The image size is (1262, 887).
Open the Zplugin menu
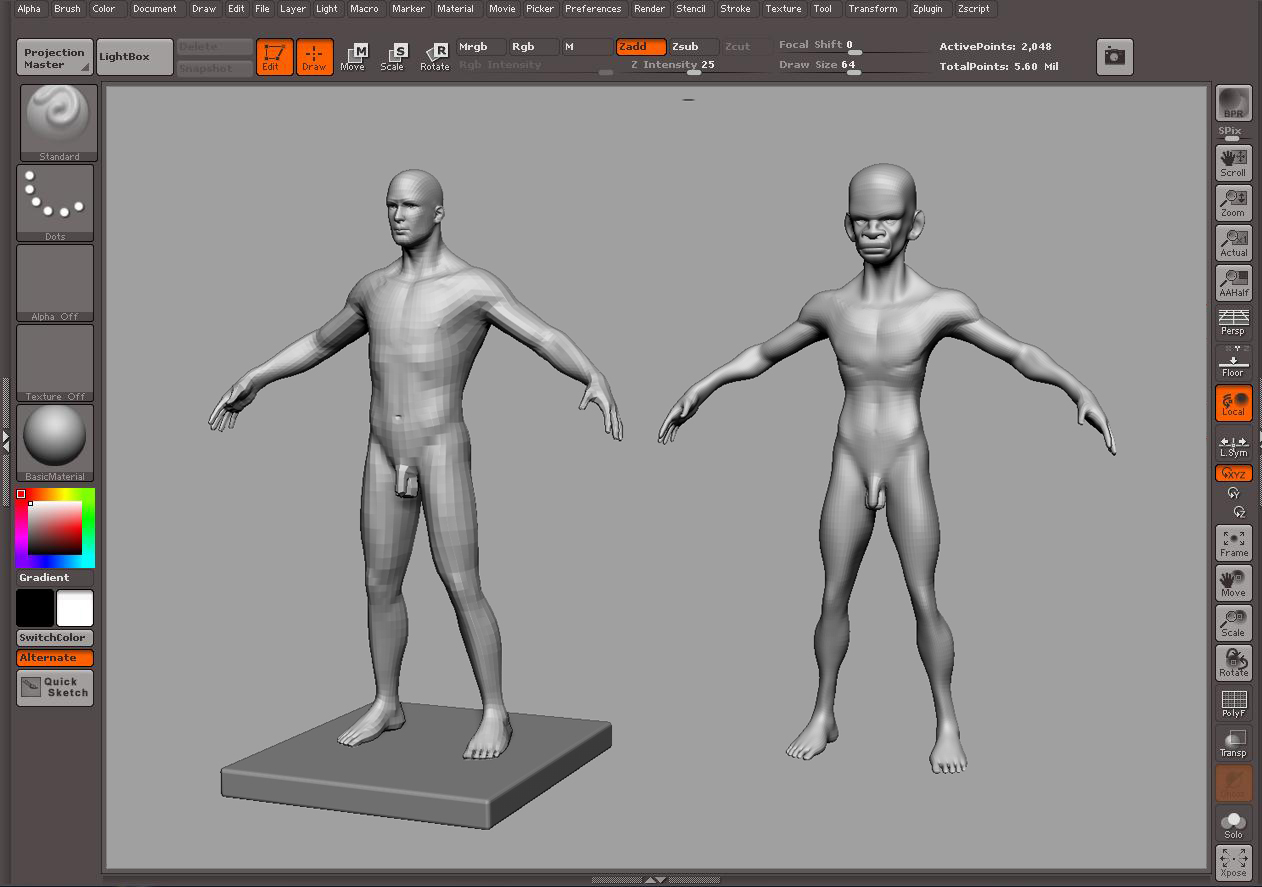926,9
